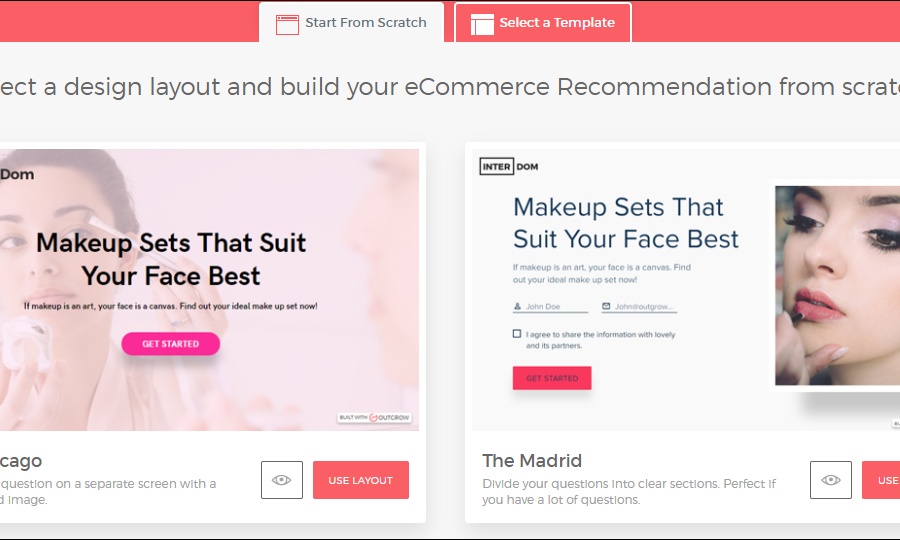The height and width of the screenshot is (540, 900).
Task: Click the envelope icon by the email field
Action: (606, 306)
